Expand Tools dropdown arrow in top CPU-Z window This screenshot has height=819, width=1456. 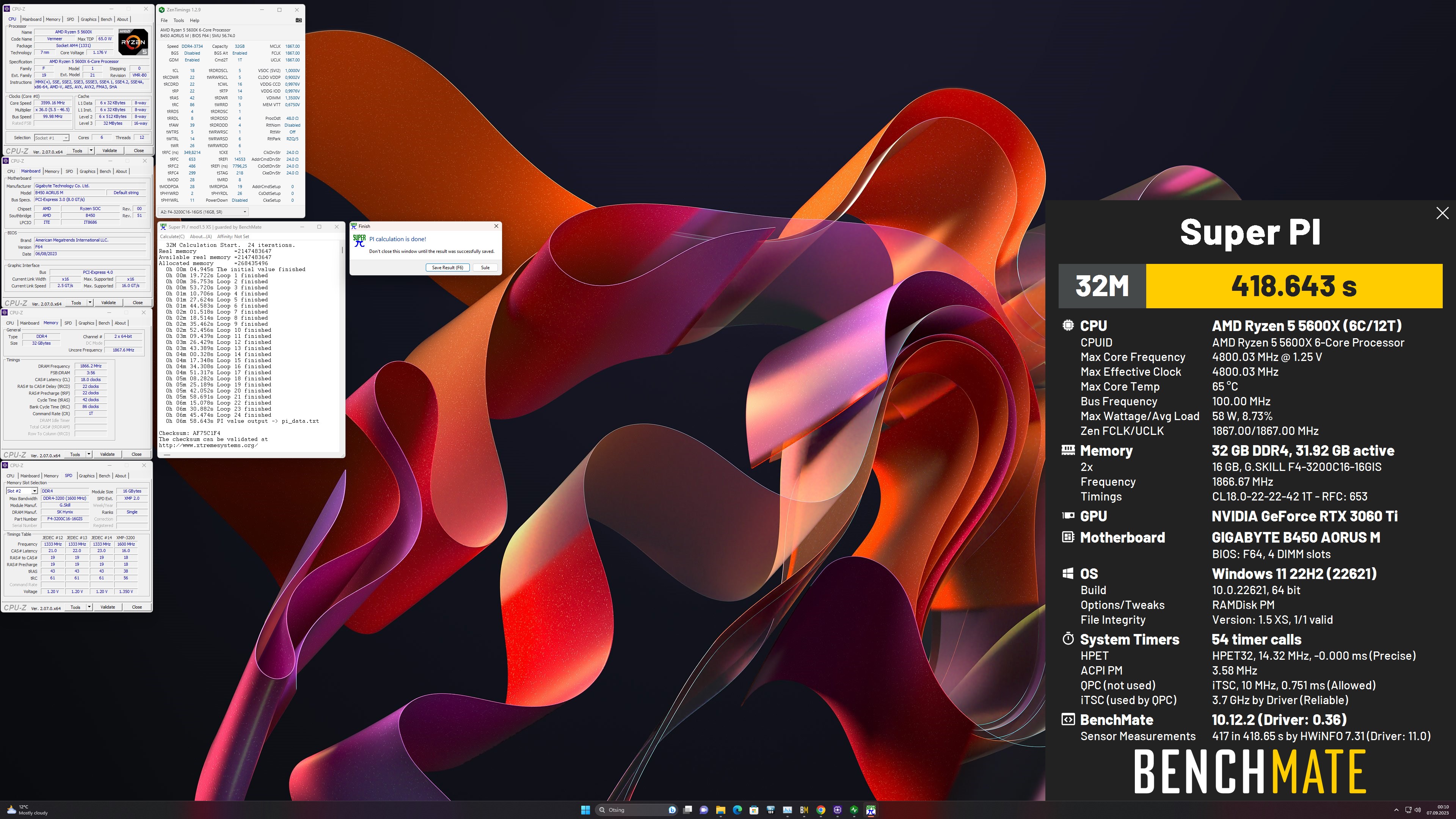(x=91, y=151)
